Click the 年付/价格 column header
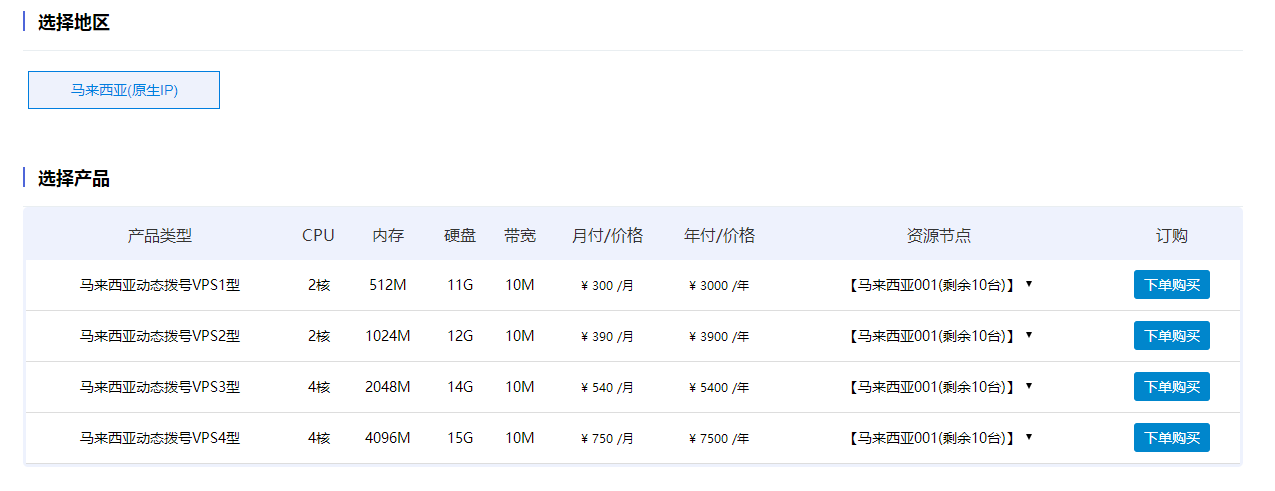Image resolution: width=1275 pixels, height=491 pixels. [719, 236]
